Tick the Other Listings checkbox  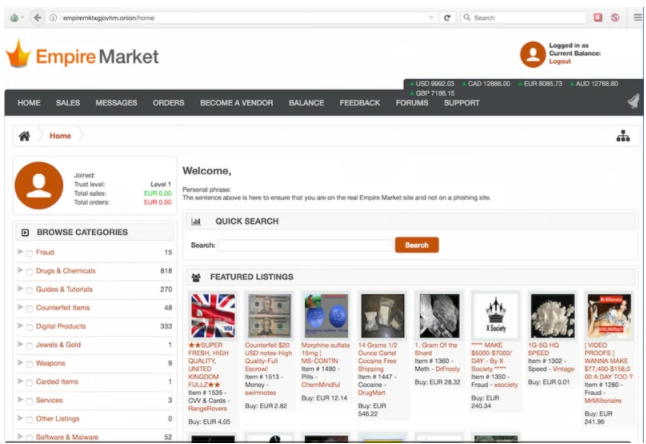pos(29,420)
